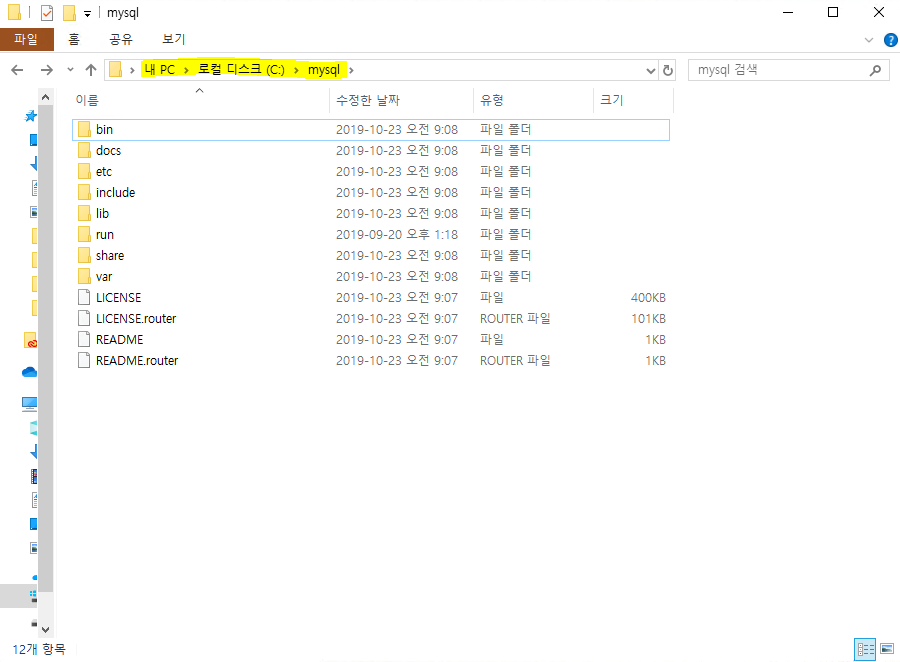Expand breadcrumb arrow after 내 PC
The width and height of the screenshot is (900, 662).
point(186,70)
